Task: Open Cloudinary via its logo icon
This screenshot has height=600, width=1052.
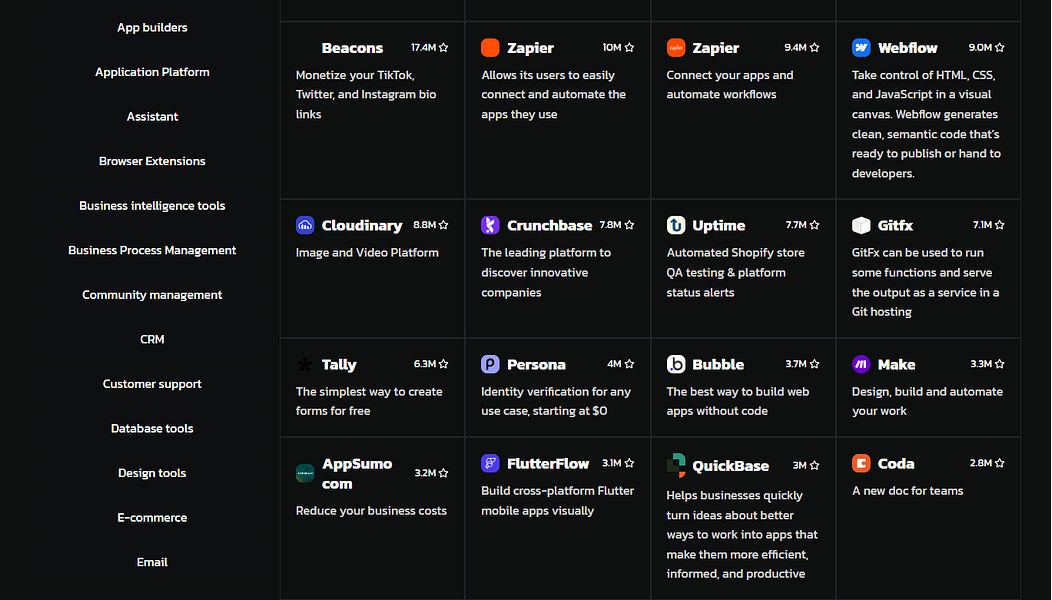Action: pos(304,225)
